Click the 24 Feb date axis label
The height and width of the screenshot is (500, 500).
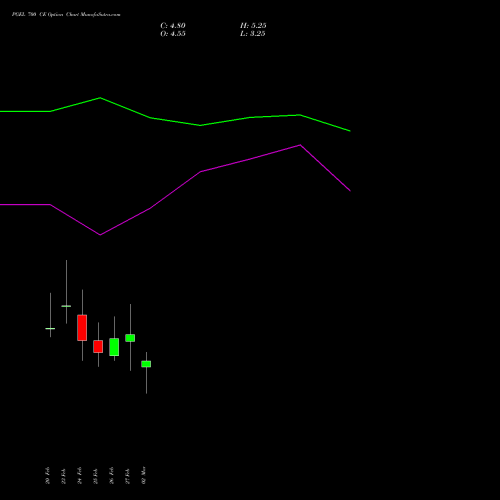coord(80,475)
